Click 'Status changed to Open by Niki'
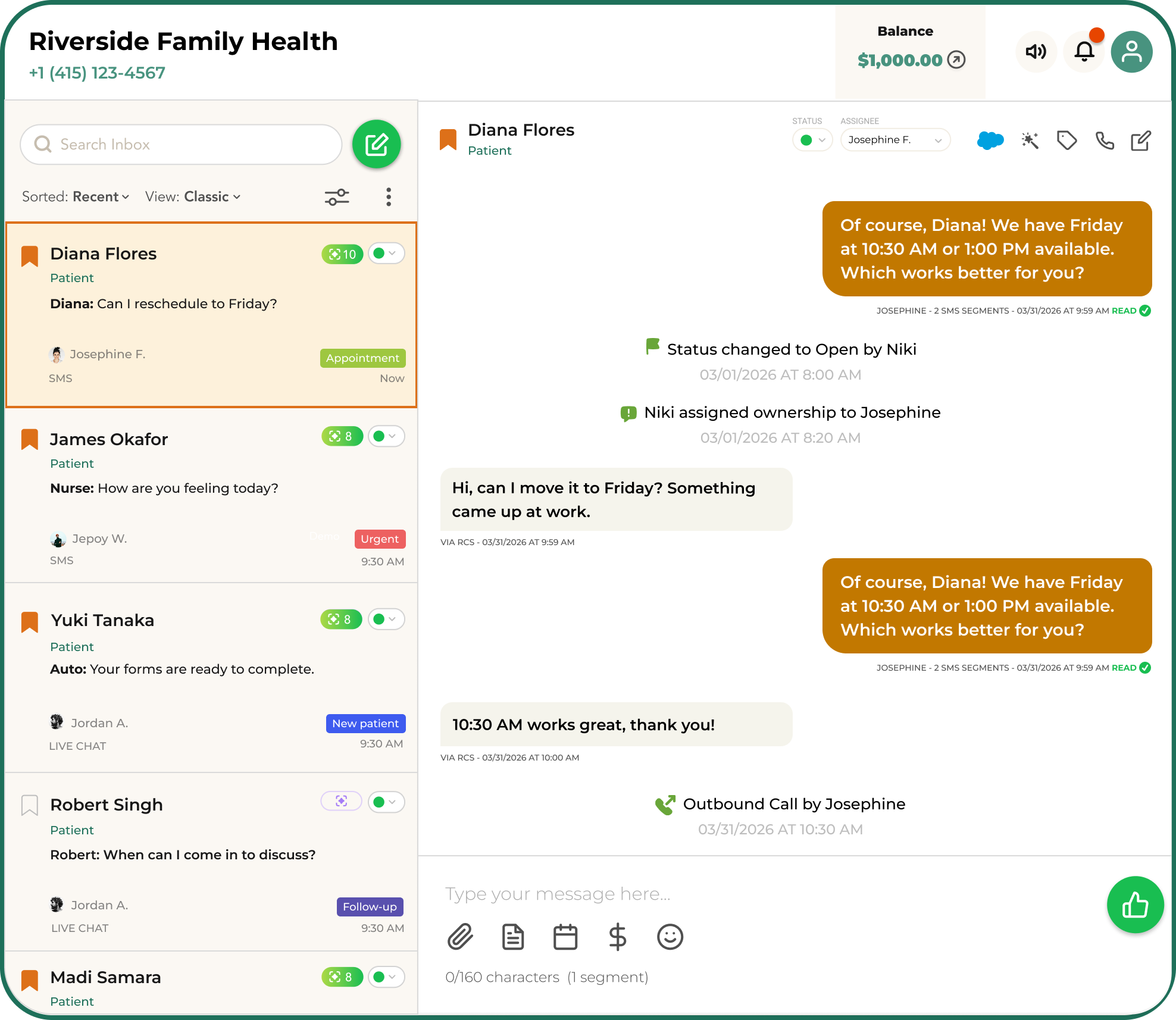Image resolution: width=1176 pixels, height=1020 pixels. click(780, 349)
